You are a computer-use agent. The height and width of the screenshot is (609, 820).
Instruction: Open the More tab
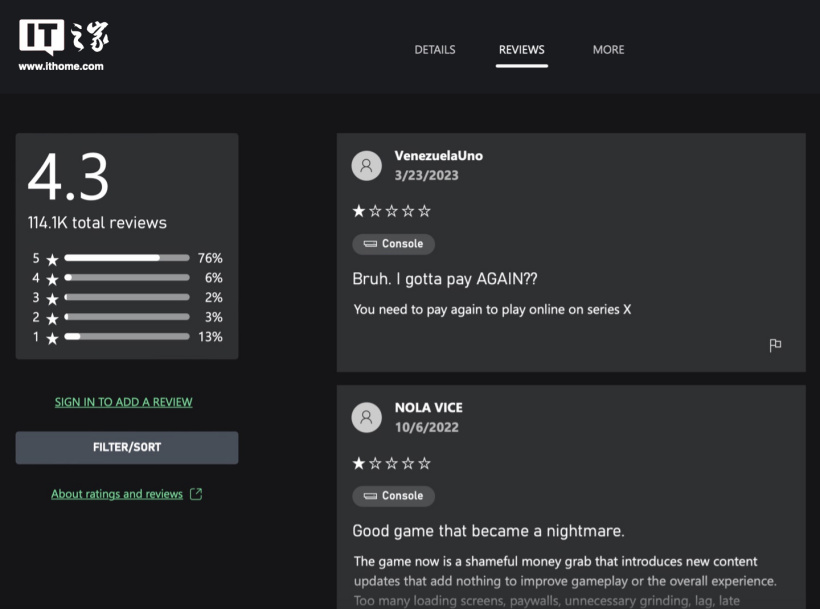point(608,50)
